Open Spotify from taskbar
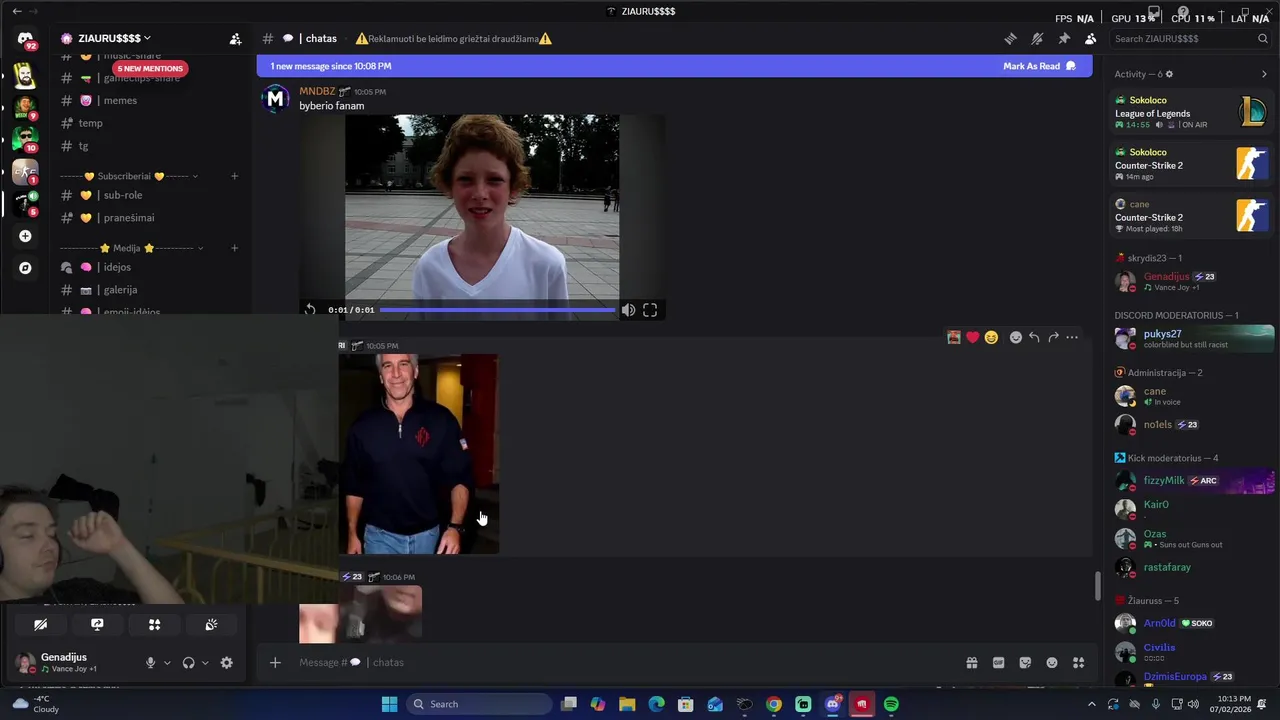The image size is (1280, 720). click(x=891, y=704)
